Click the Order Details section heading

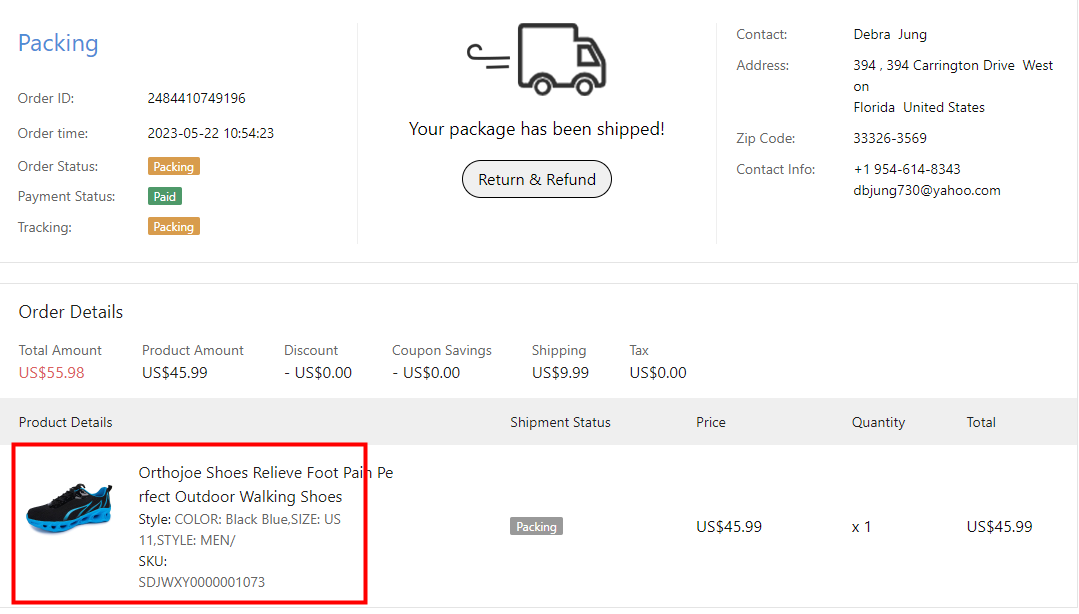(71, 312)
